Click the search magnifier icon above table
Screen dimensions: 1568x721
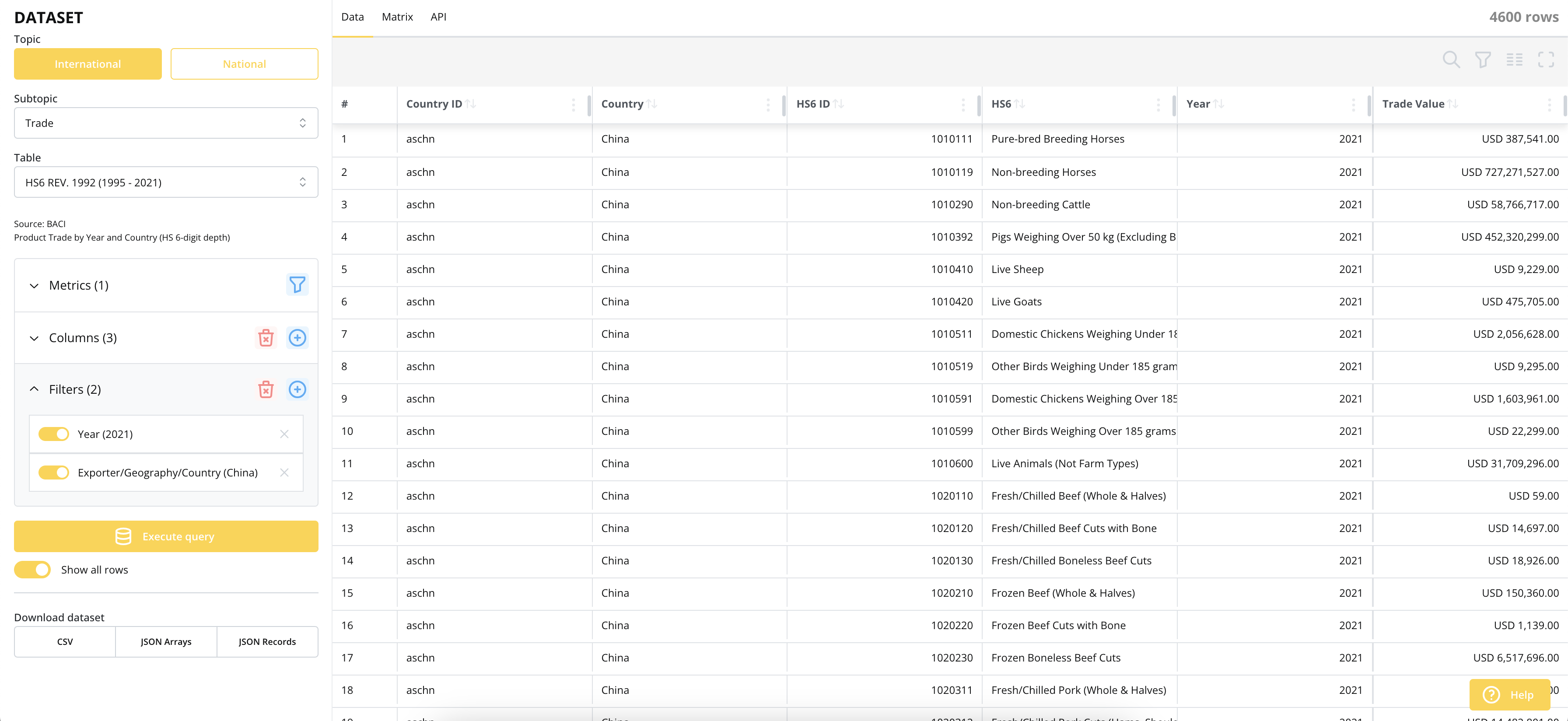pyautogui.click(x=1450, y=59)
